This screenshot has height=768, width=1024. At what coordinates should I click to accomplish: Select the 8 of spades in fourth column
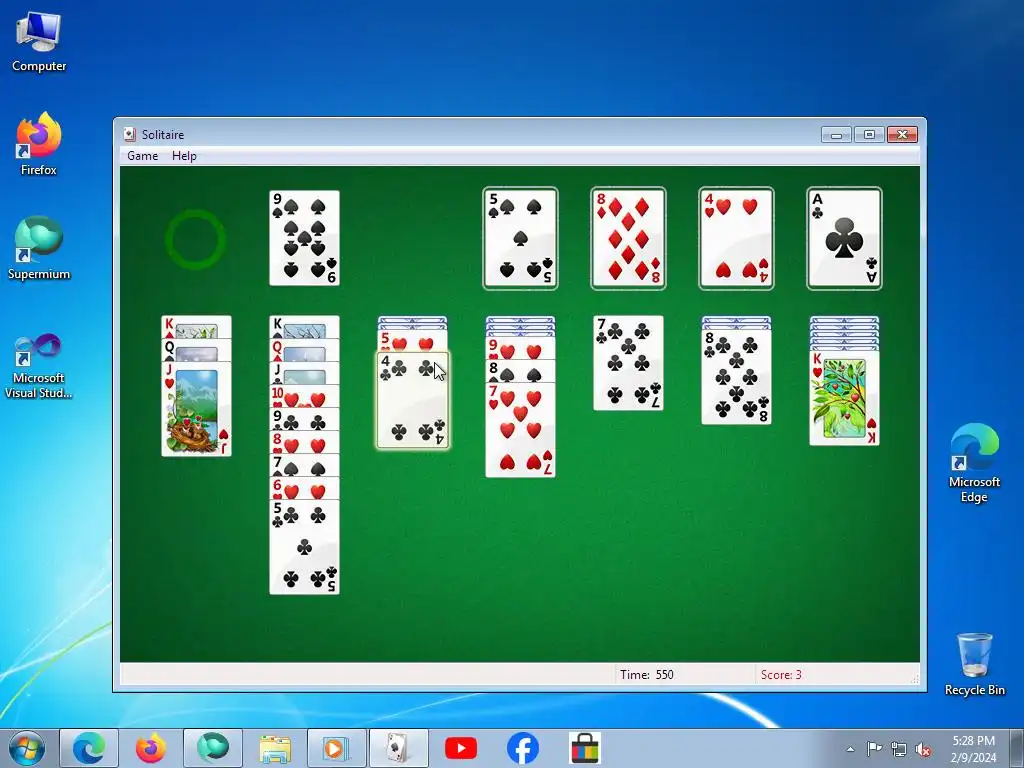520,371
